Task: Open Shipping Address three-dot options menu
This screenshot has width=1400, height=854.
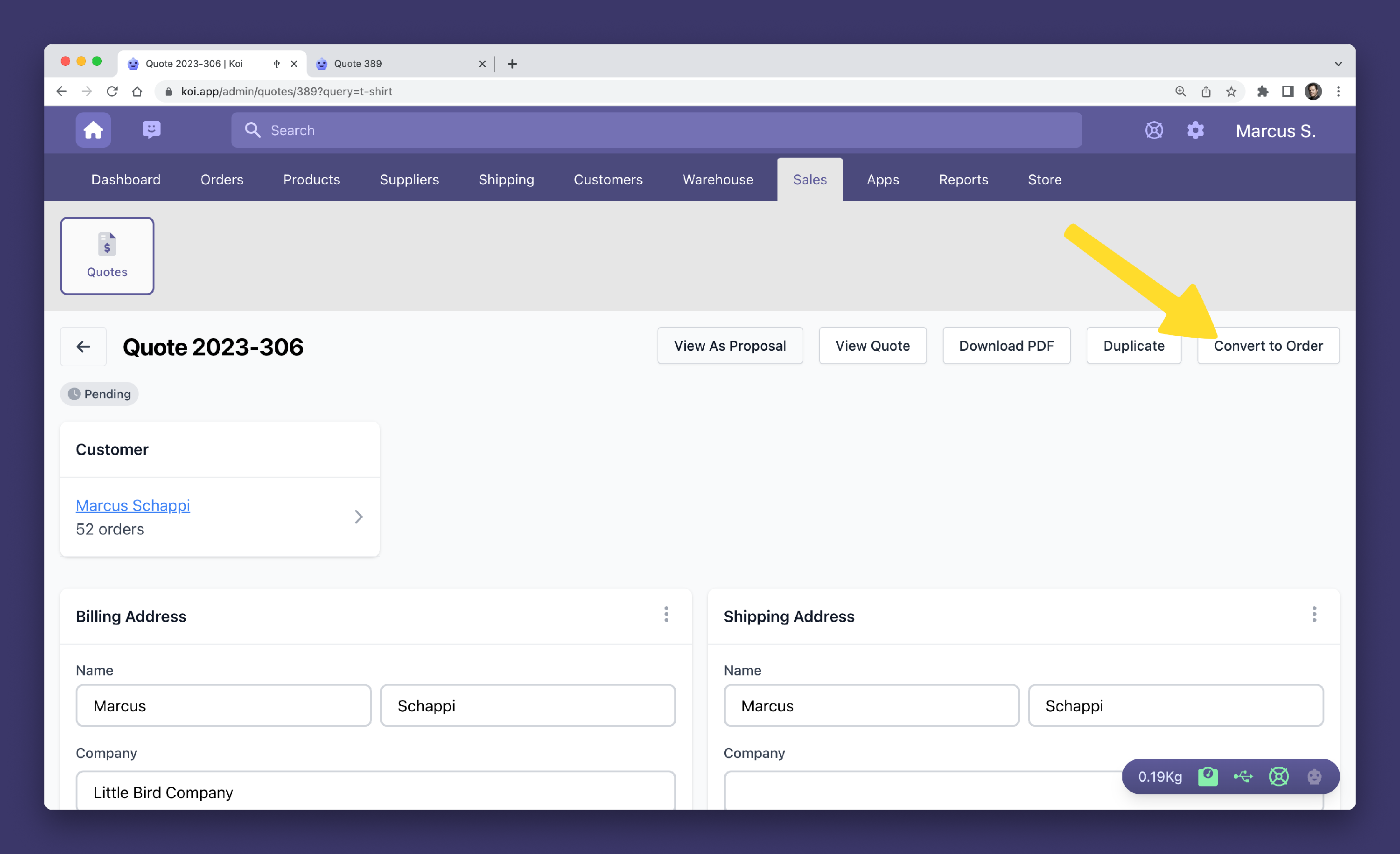Action: pos(1314,614)
